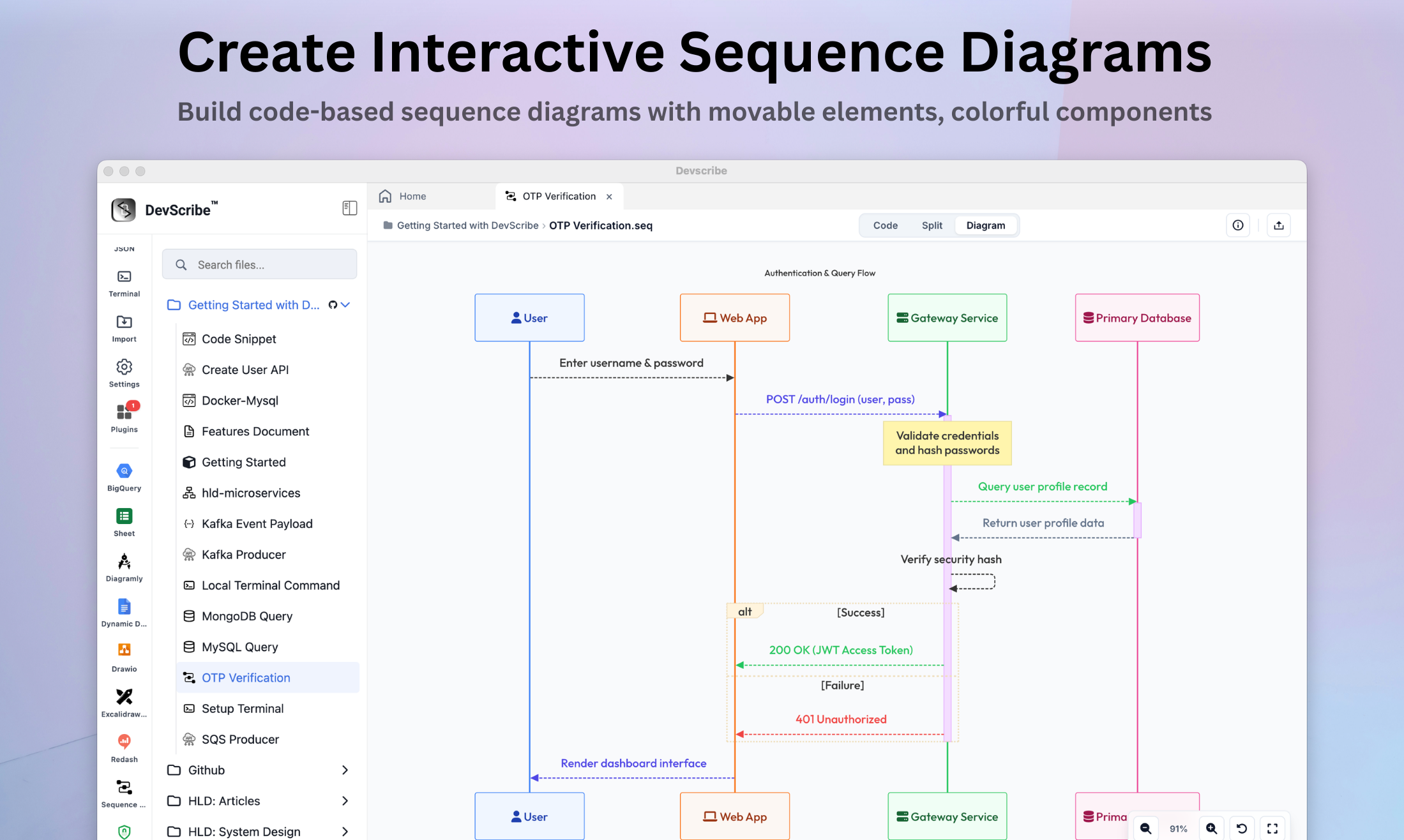Select the top User participant box
The width and height of the screenshot is (1404, 840).
pos(529,318)
